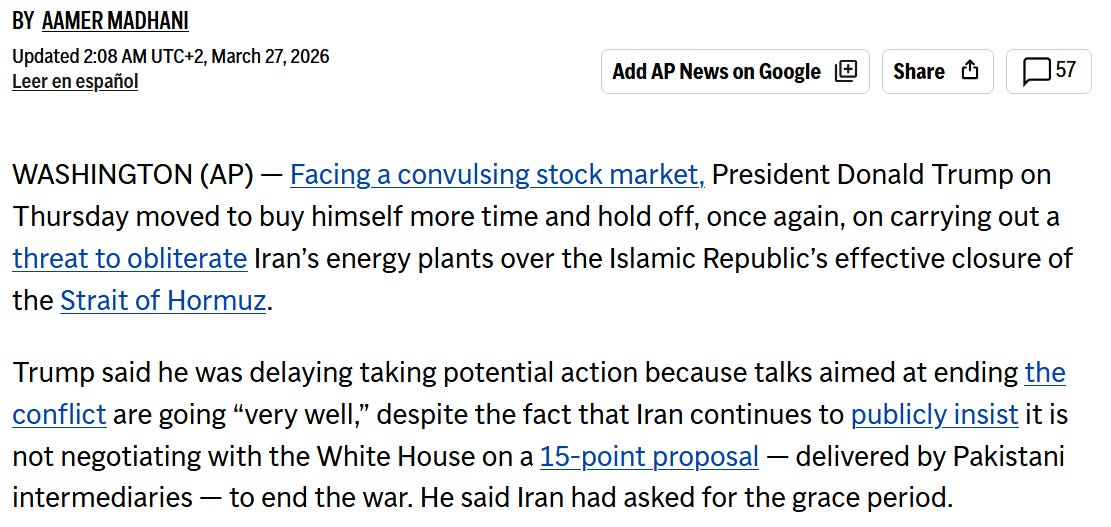The height and width of the screenshot is (527, 1111).
Task: Follow the 15-point proposal link
Action: click(x=649, y=457)
